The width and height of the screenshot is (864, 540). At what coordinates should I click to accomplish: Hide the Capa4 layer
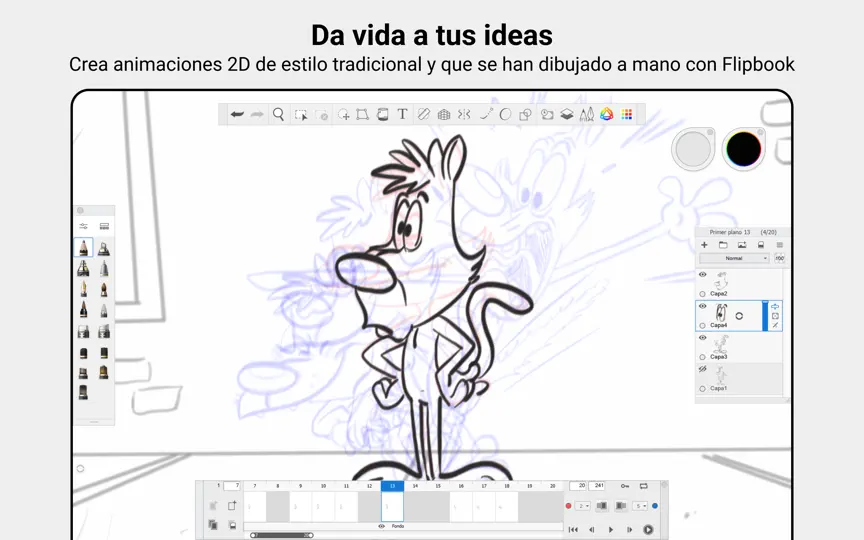[x=703, y=306]
